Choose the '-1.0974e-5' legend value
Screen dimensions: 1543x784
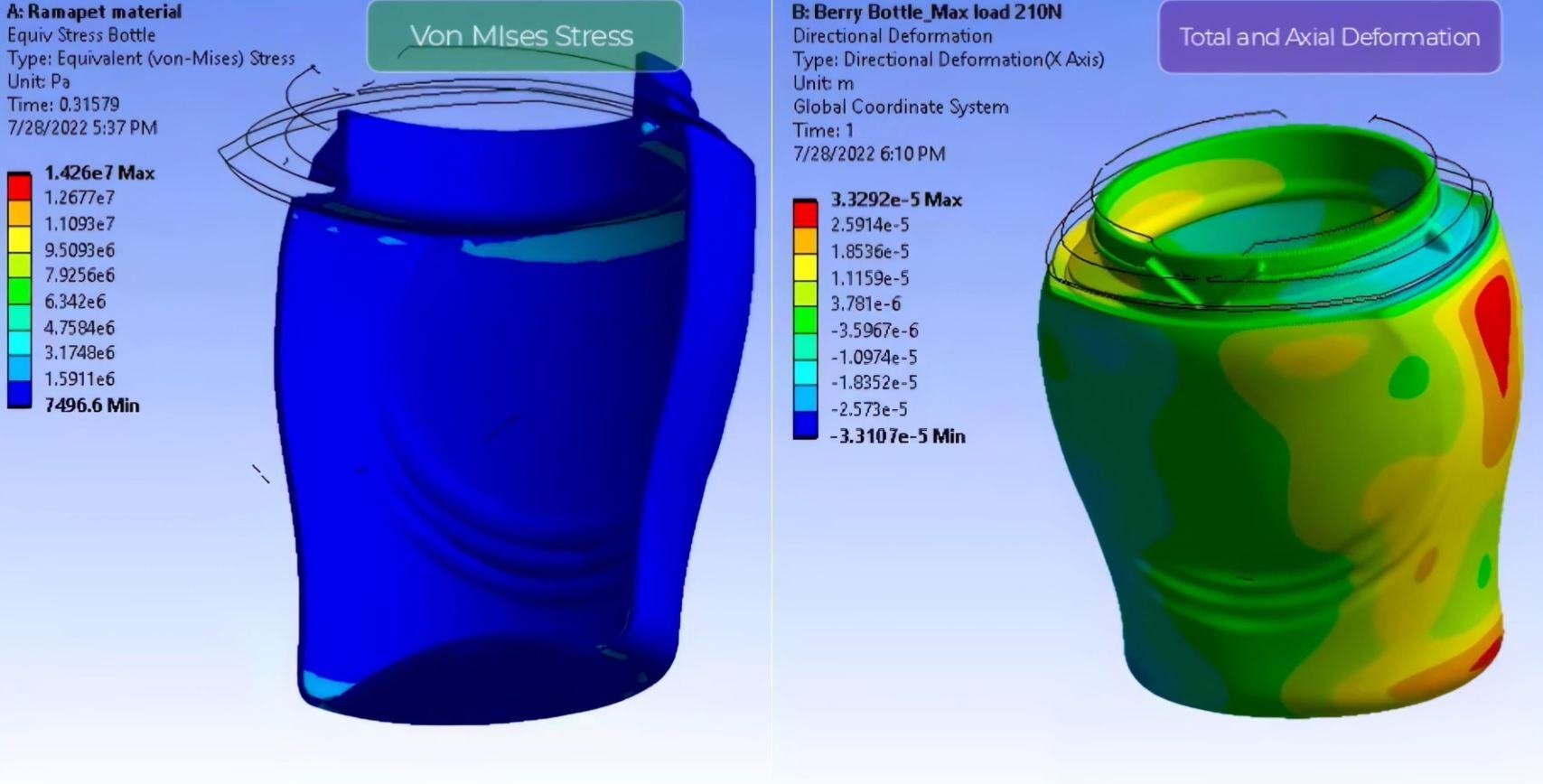(x=874, y=357)
